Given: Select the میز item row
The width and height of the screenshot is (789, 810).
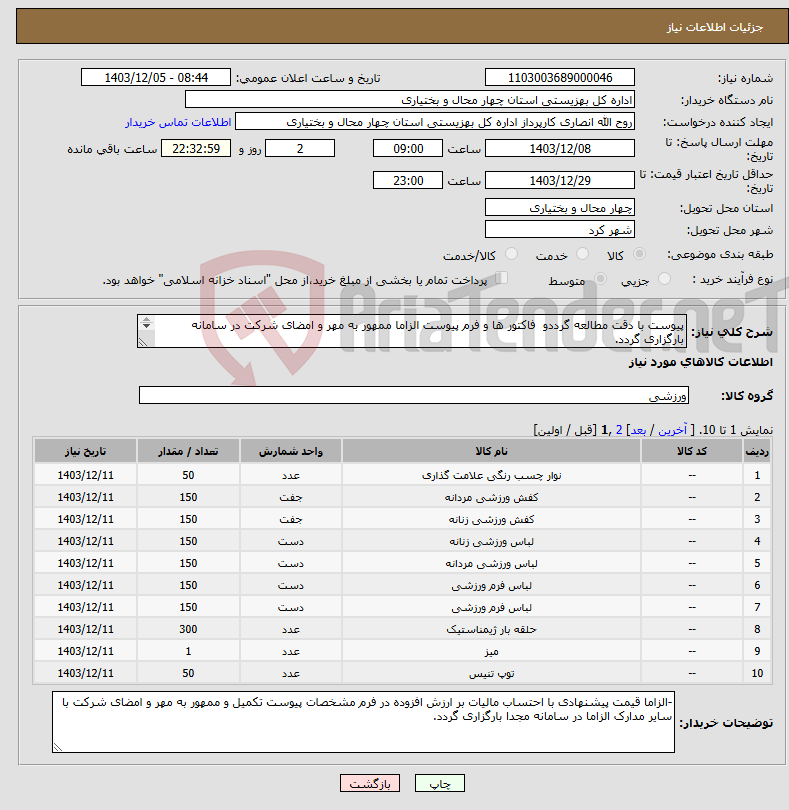Looking at the screenshot, I should (402, 651).
